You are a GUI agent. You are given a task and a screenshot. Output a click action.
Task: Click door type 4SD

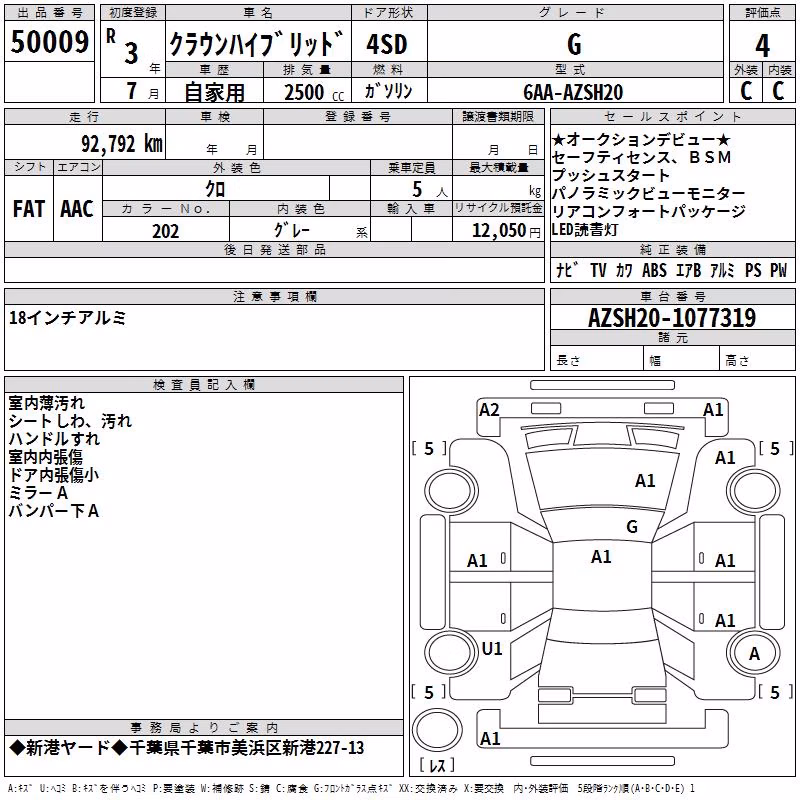tap(387, 44)
